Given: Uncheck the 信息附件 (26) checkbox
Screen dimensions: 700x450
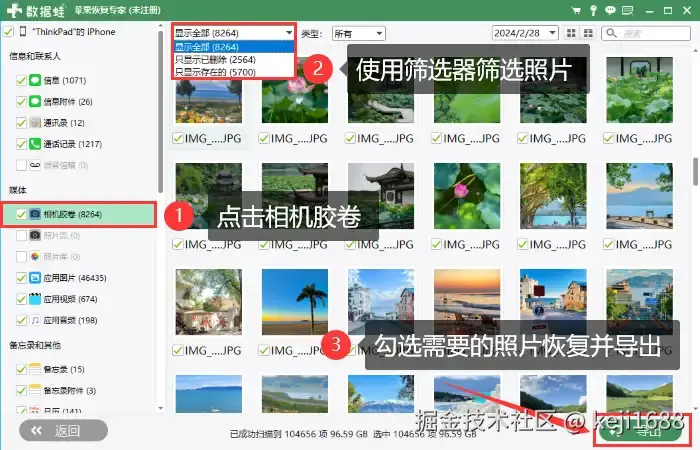Looking at the screenshot, I should pyautogui.click(x=21, y=101).
